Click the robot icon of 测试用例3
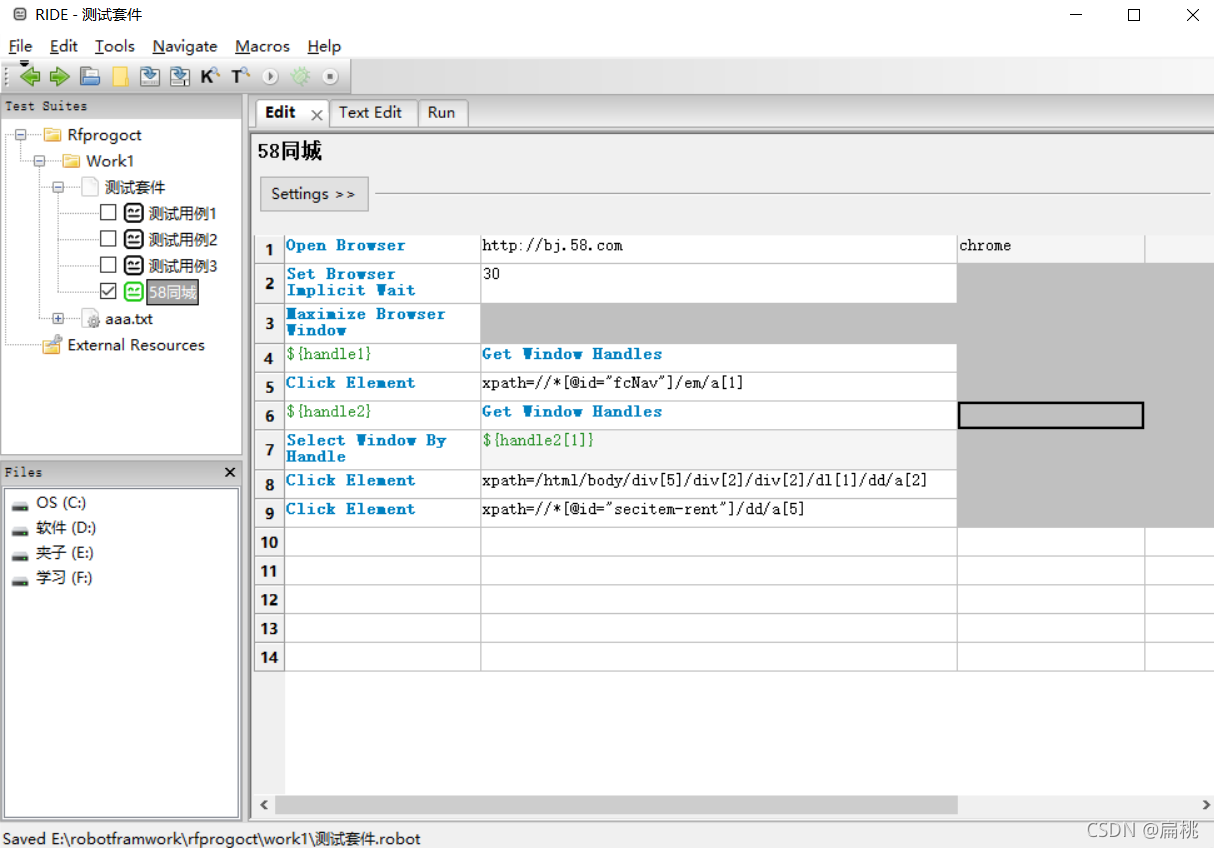The height and width of the screenshot is (848, 1214). coord(134,265)
